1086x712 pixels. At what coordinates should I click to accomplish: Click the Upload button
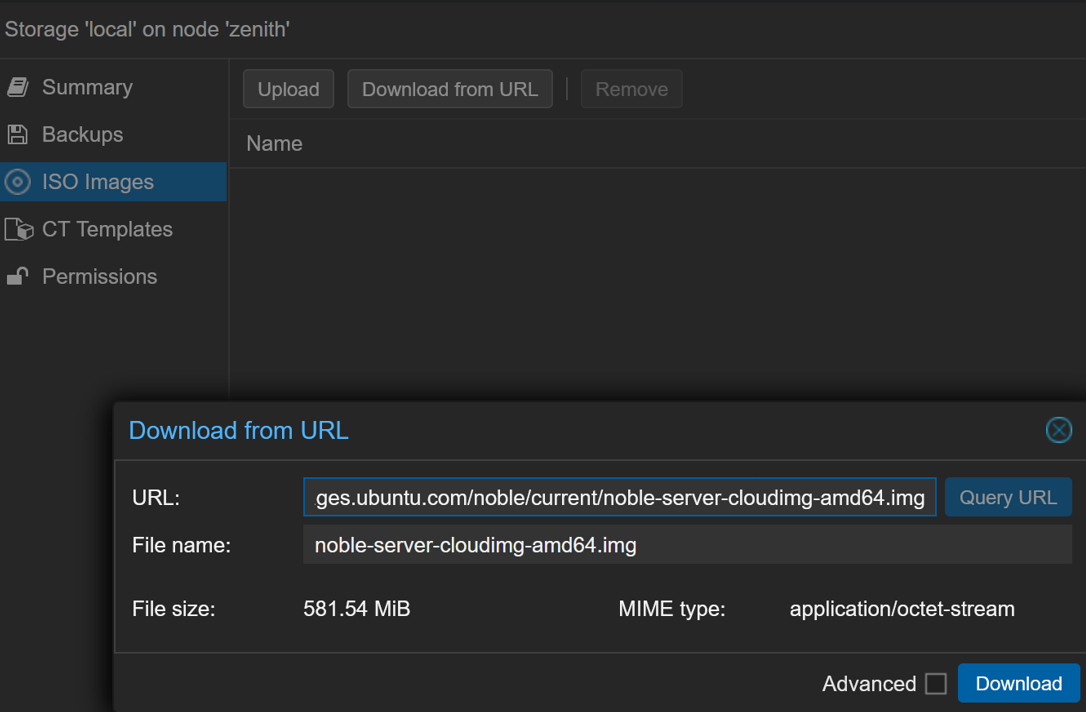click(x=288, y=89)
